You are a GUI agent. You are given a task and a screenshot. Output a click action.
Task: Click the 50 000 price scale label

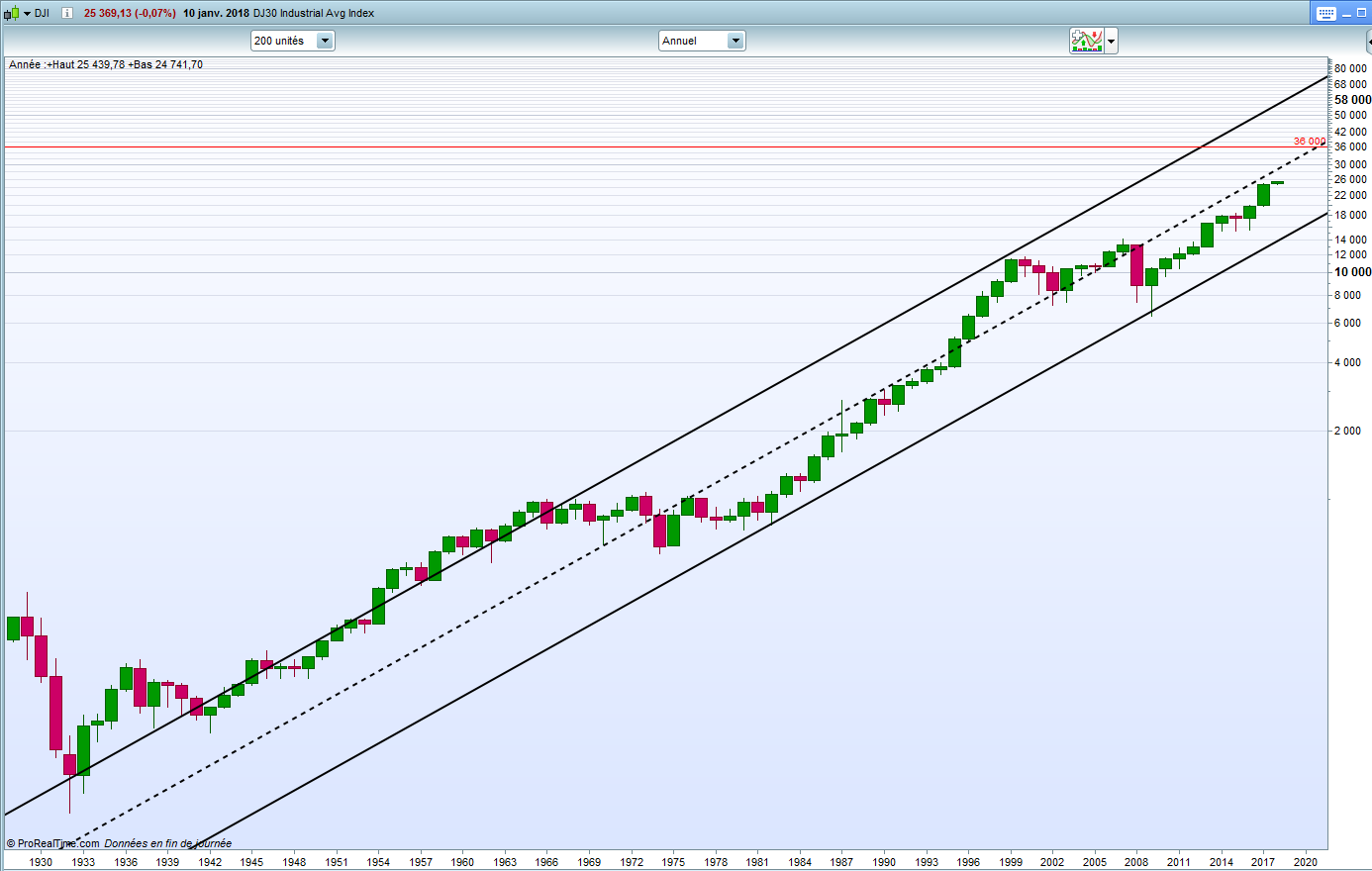[x=1350, y=116]
